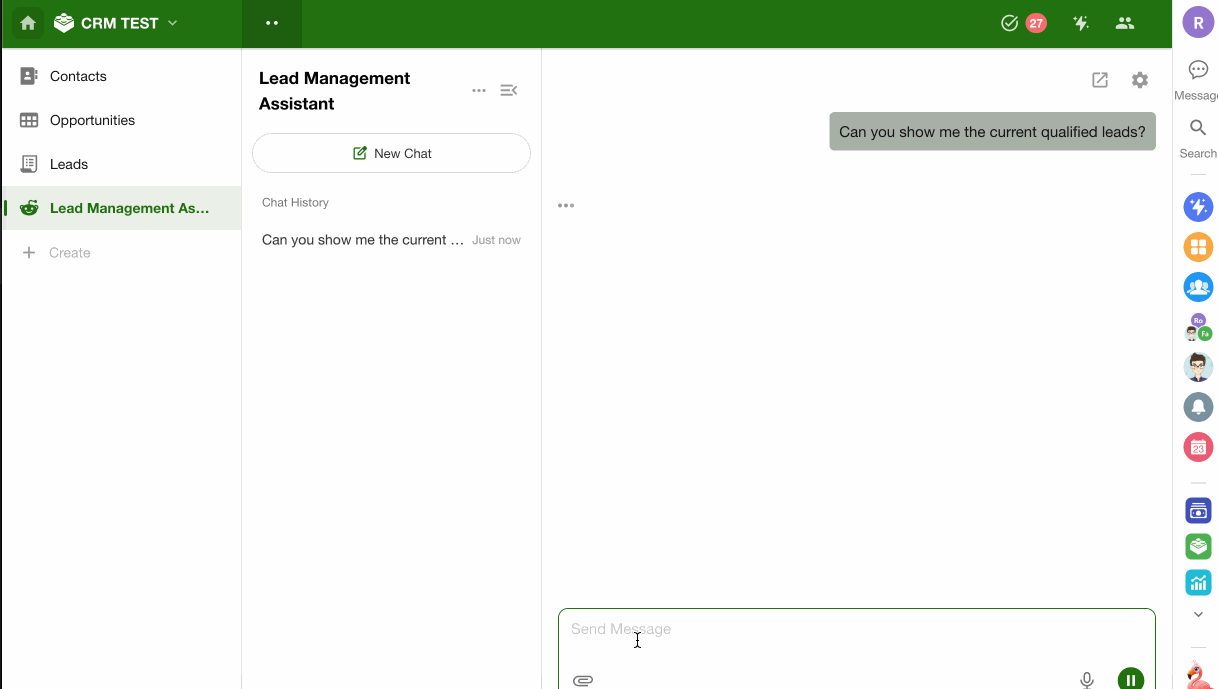Select Leads in the left navigation
This screenshot has width=1218, height=689.
click(69, 164)
